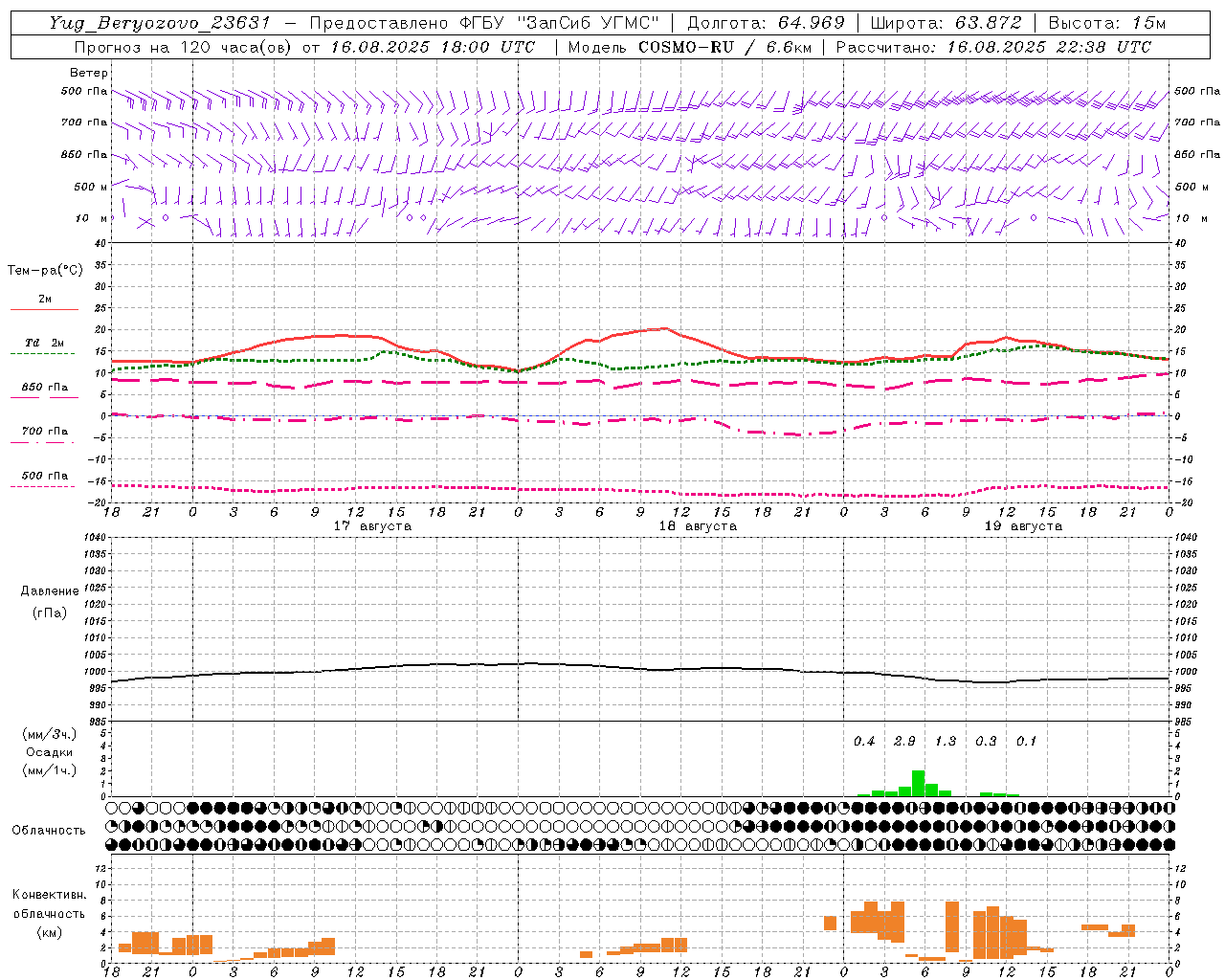Click the precipitation total 0.3

[x=986, y=742]
